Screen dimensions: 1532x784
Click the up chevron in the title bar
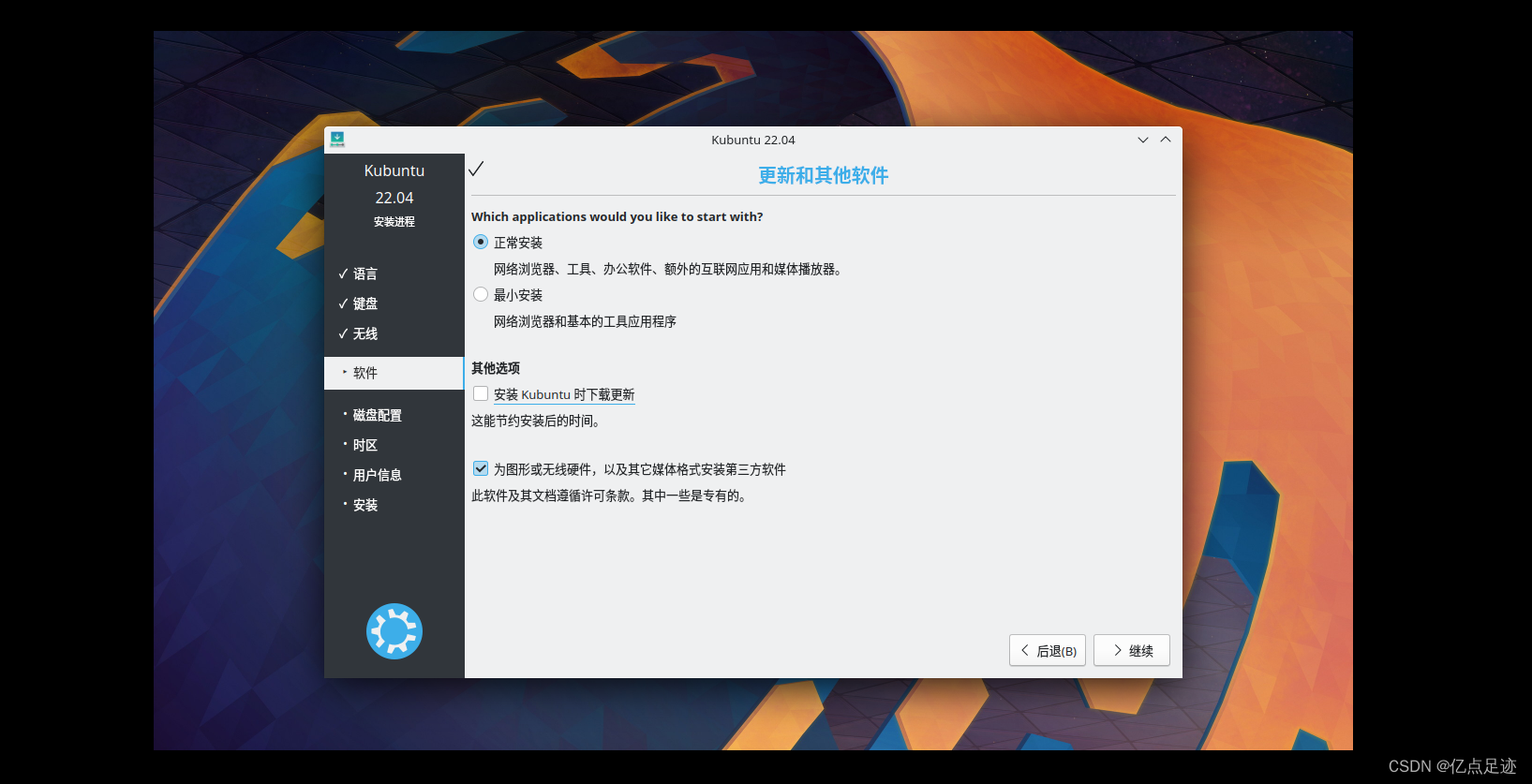coord(1166,140)
